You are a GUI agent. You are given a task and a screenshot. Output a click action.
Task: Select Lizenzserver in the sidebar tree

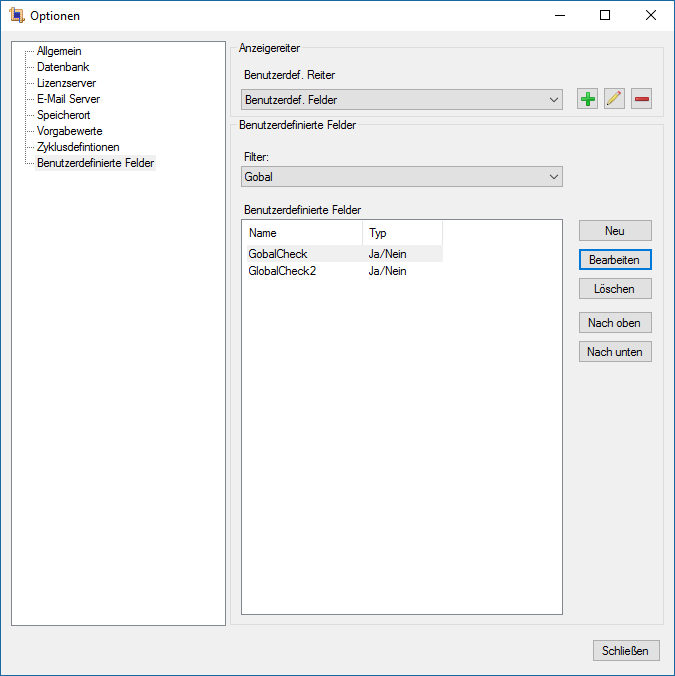click(x=66, y=83)
